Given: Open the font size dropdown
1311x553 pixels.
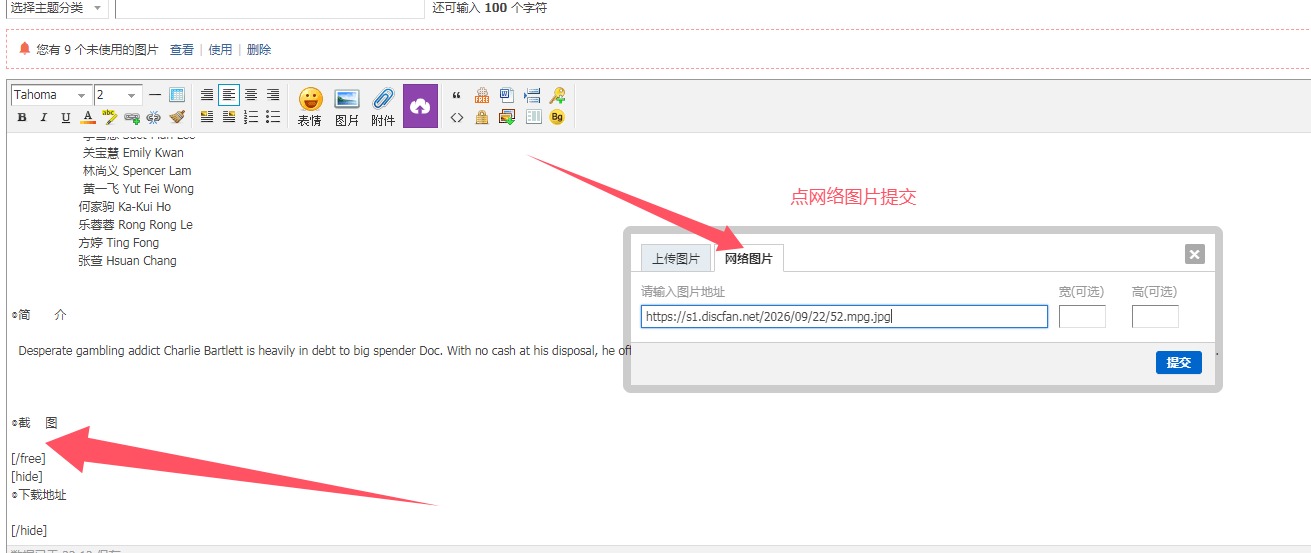Looking at the screenshot, I should 118,95.
